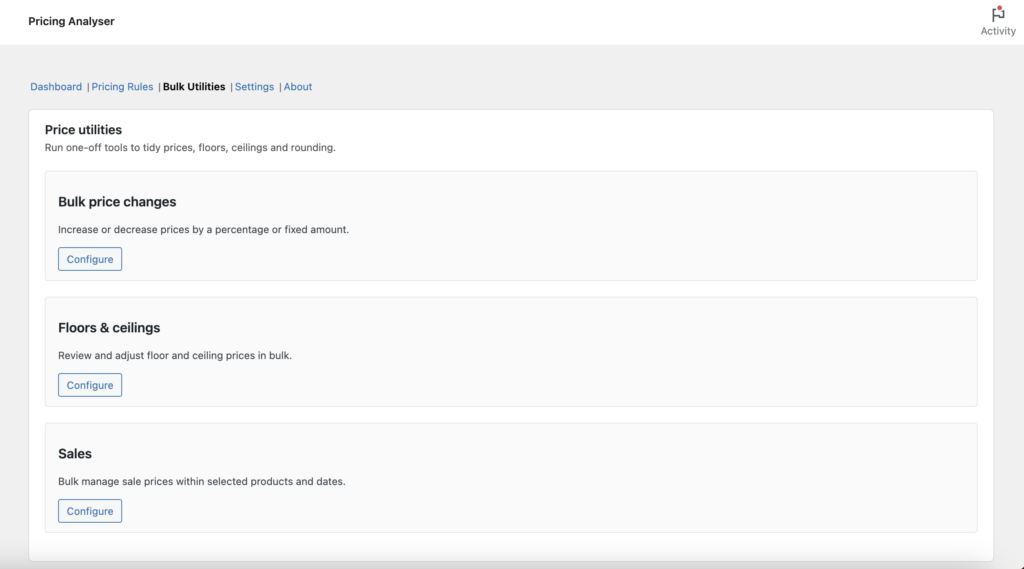Go to the Dashboard tab
1024x569 pixels.
56,87
